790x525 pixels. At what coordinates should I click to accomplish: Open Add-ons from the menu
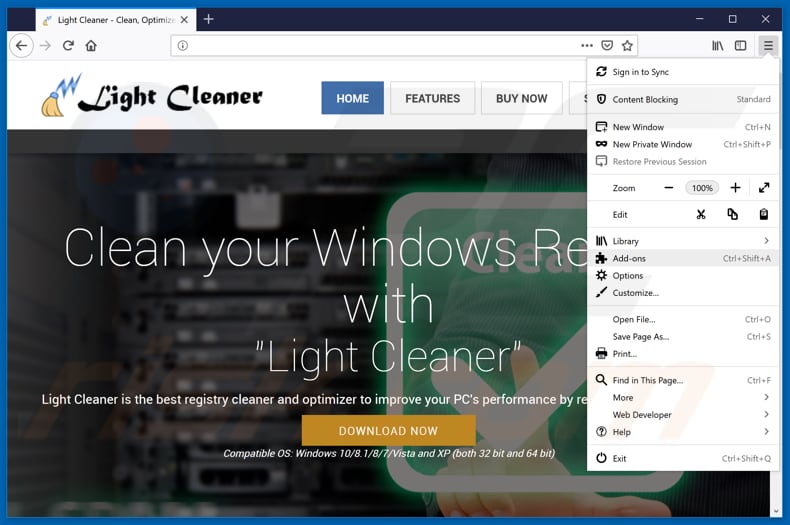click(683, 258)
